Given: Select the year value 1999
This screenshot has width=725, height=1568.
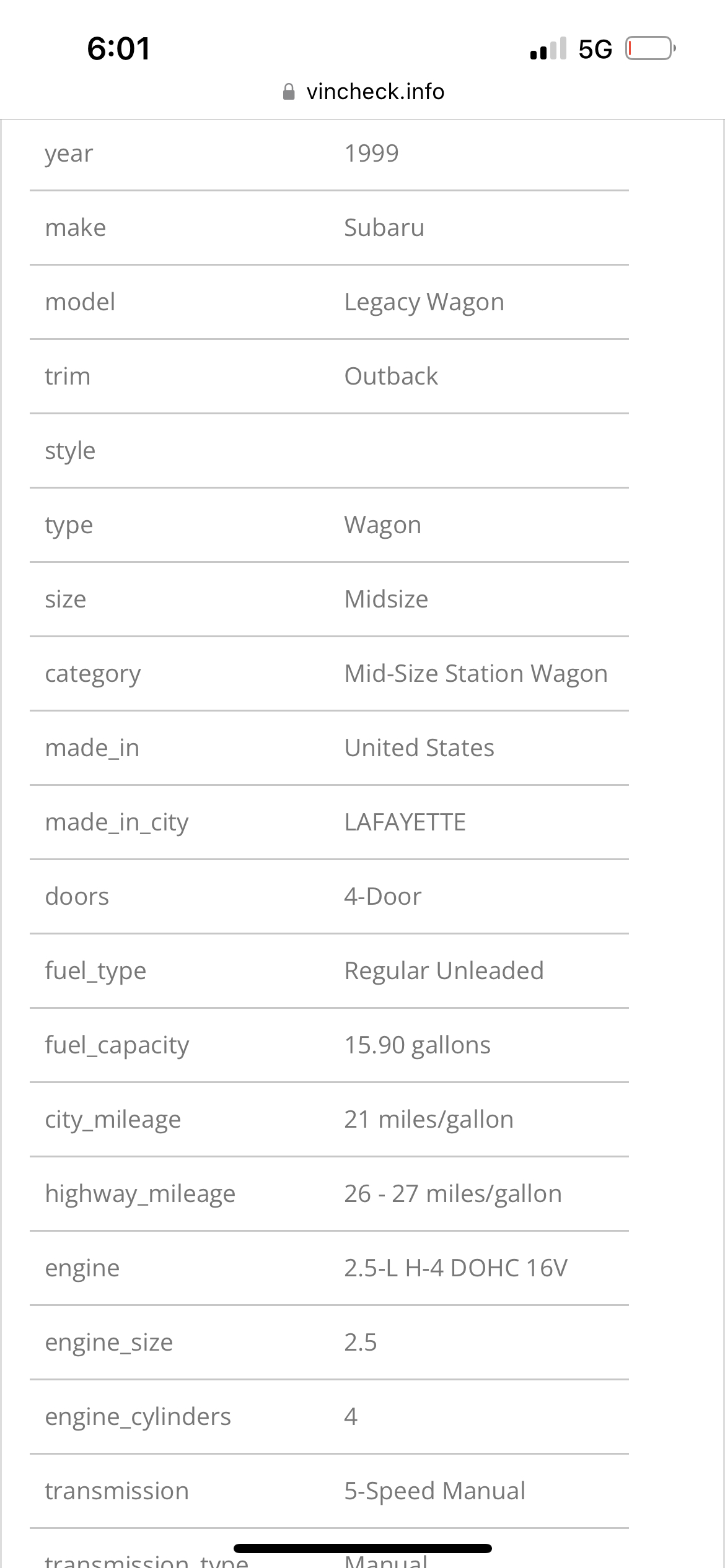Looking at the screenshot, I should click(371, 154).
